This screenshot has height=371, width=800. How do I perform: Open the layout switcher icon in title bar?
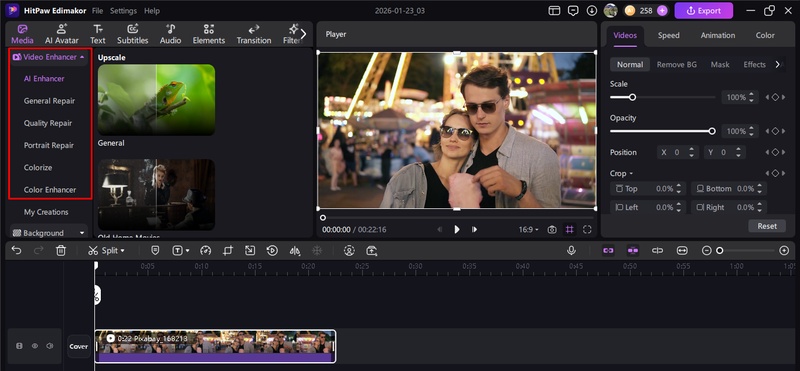[x=554, y=10]
